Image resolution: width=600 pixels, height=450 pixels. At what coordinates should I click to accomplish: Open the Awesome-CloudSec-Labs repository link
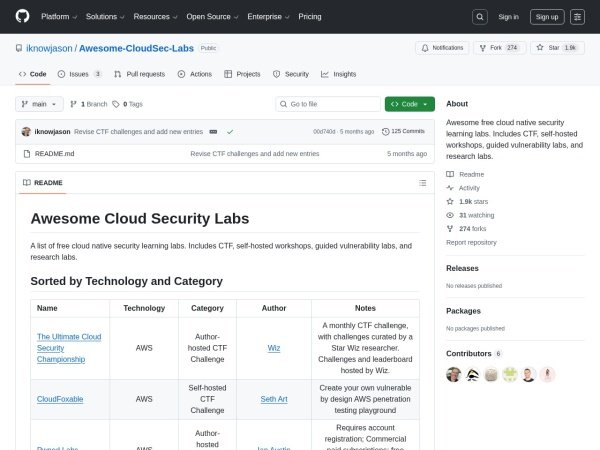(x=136, y=48)
